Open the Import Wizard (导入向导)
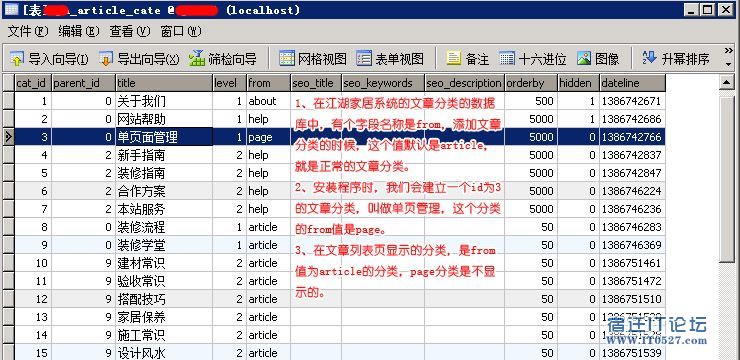Image resolution: width=740 pixels, height=360 pixels. point(49,59)
